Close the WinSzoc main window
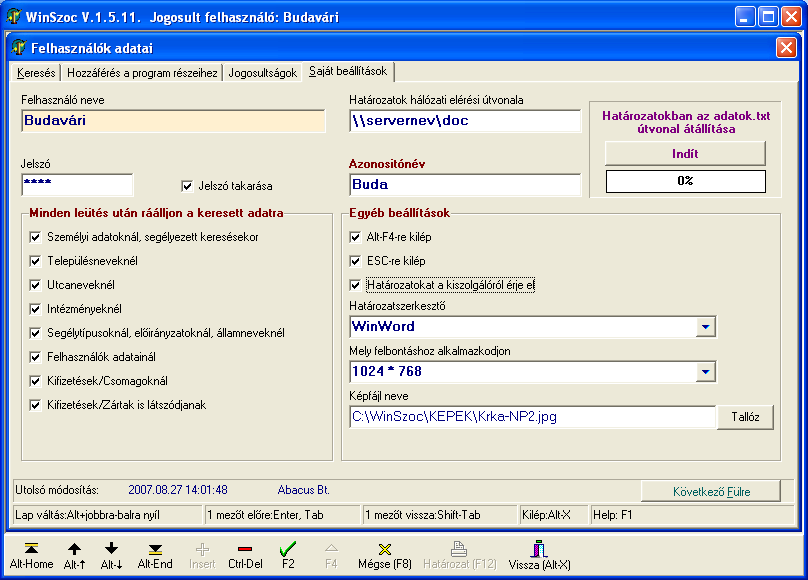This screenshot has height=580, width=808. coord(791,17)
